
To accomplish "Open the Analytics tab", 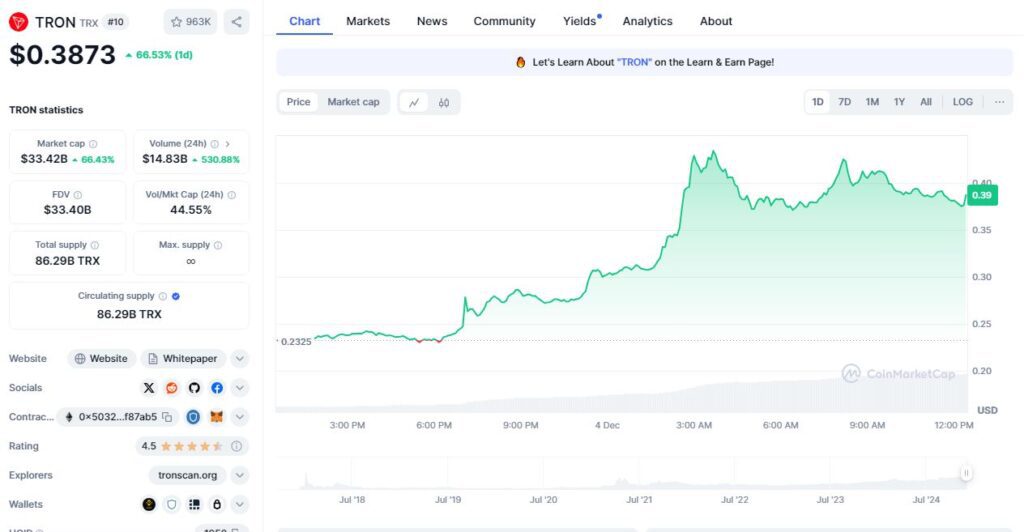I will pyautogui.click(x=647, y=21).
